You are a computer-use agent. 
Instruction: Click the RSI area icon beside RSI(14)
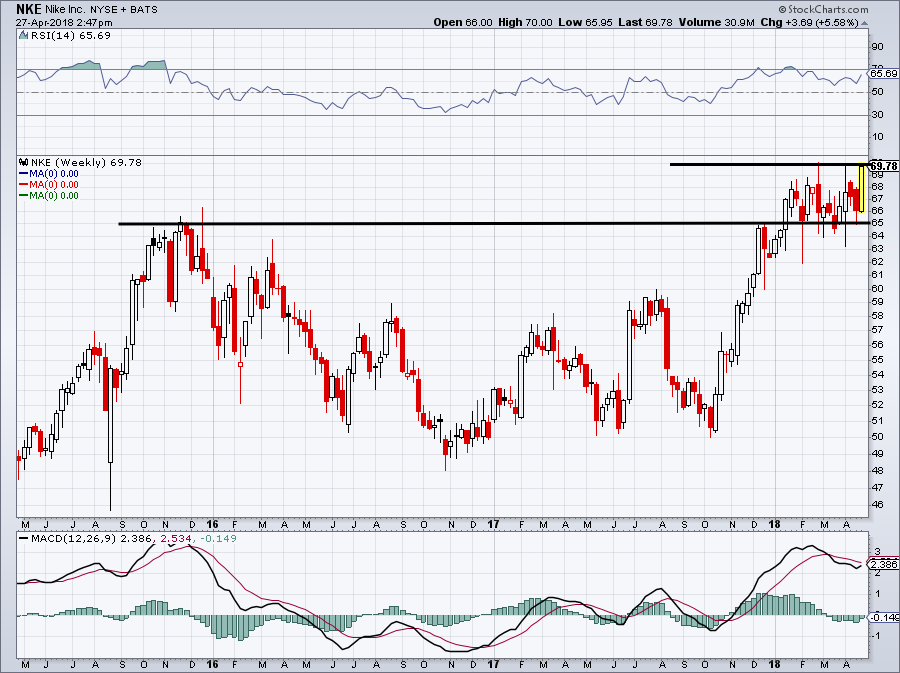(x=23, y=35)
